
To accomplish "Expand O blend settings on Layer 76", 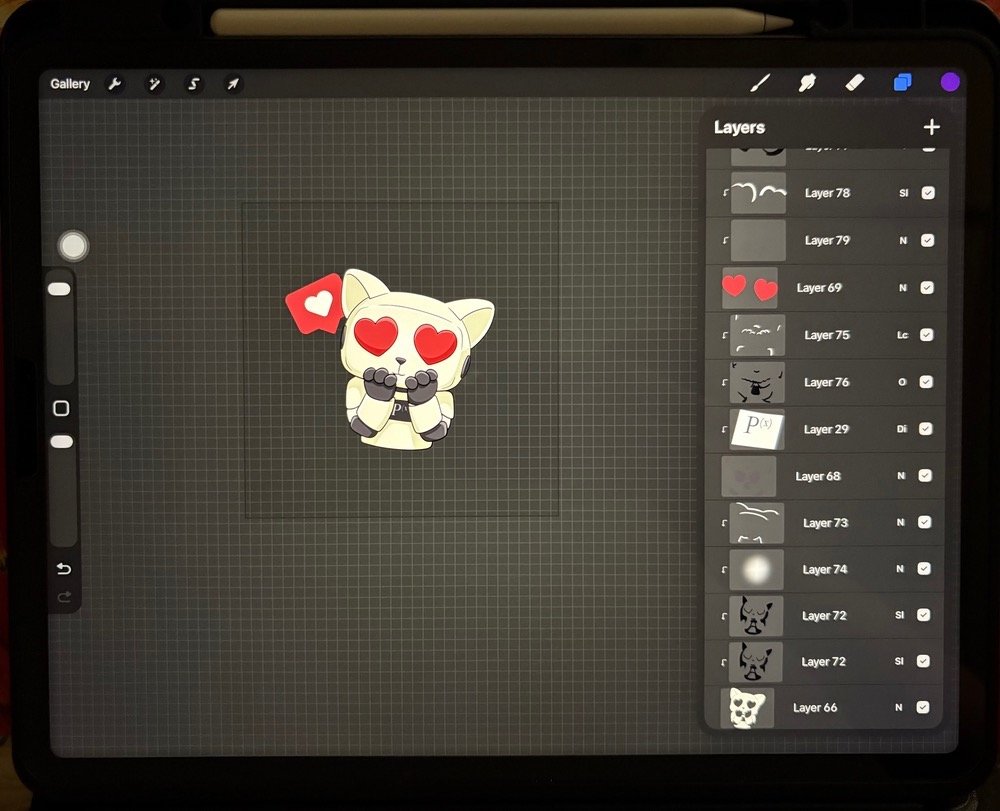I will [x=902, y=382].
